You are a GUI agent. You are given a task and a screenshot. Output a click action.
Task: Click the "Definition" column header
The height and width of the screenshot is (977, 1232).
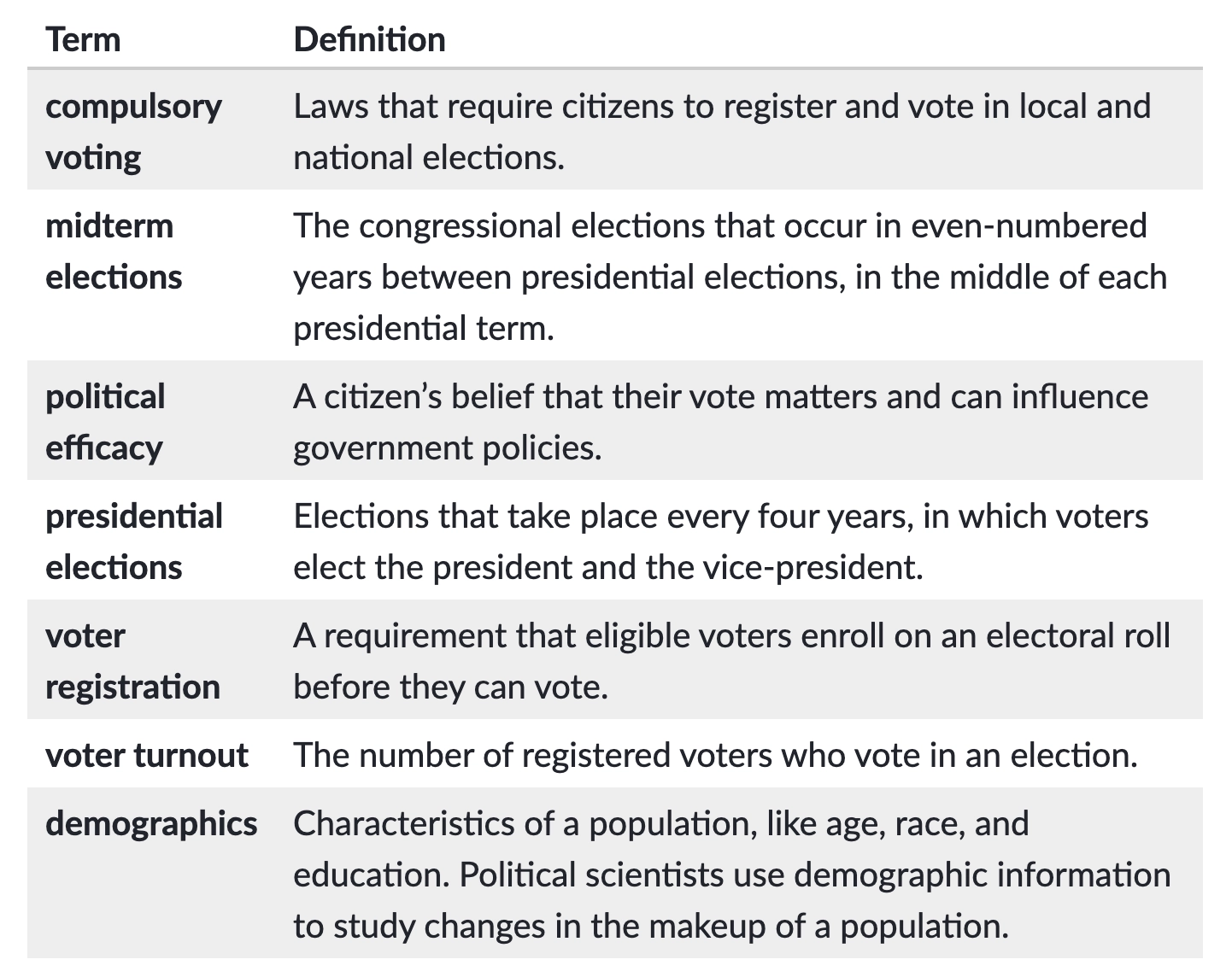(x=369, y=39)
